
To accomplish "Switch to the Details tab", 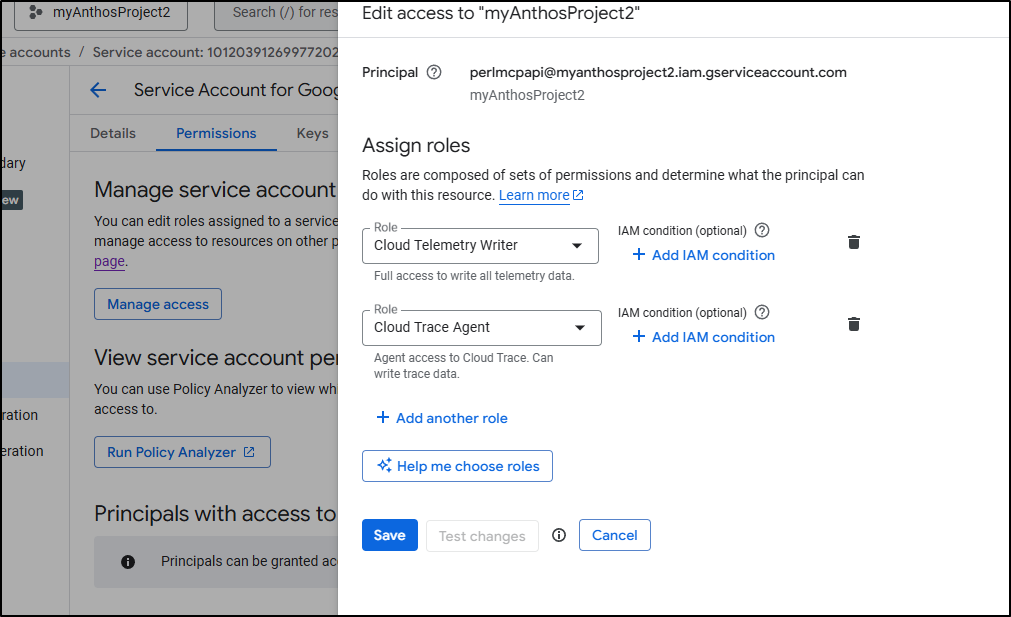I will point(113,133).
